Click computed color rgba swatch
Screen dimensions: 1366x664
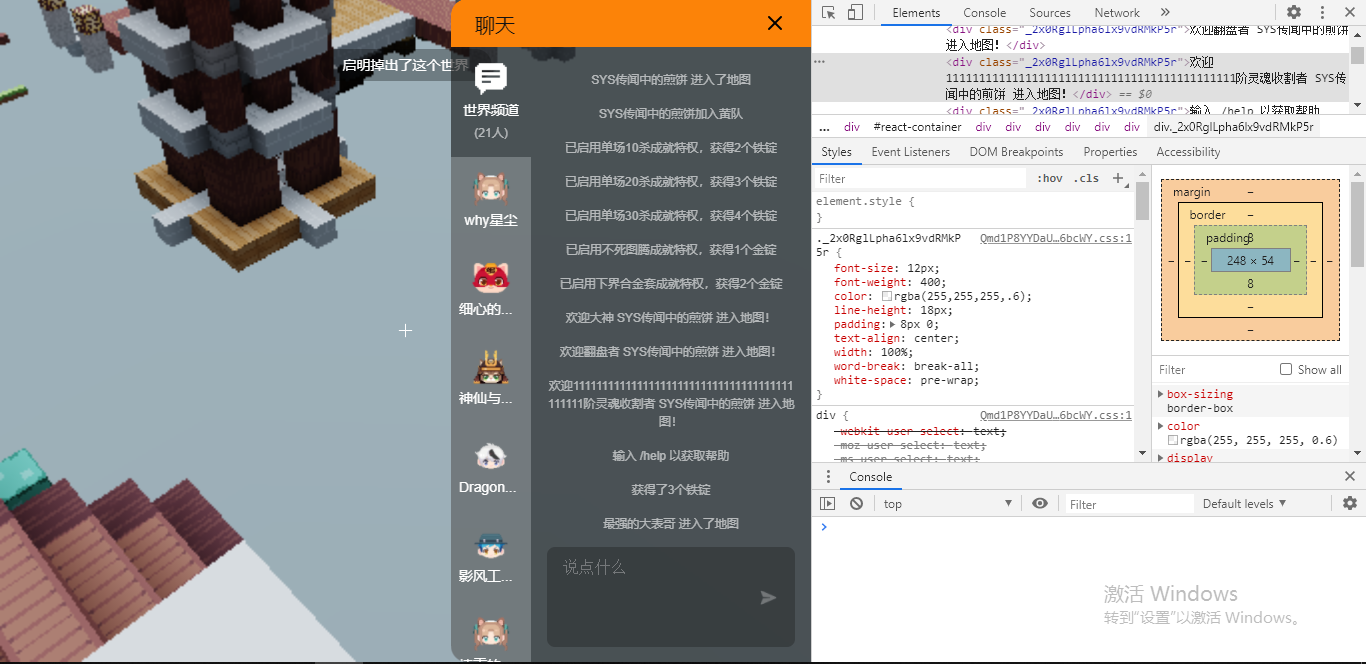tap(1173, 440)
